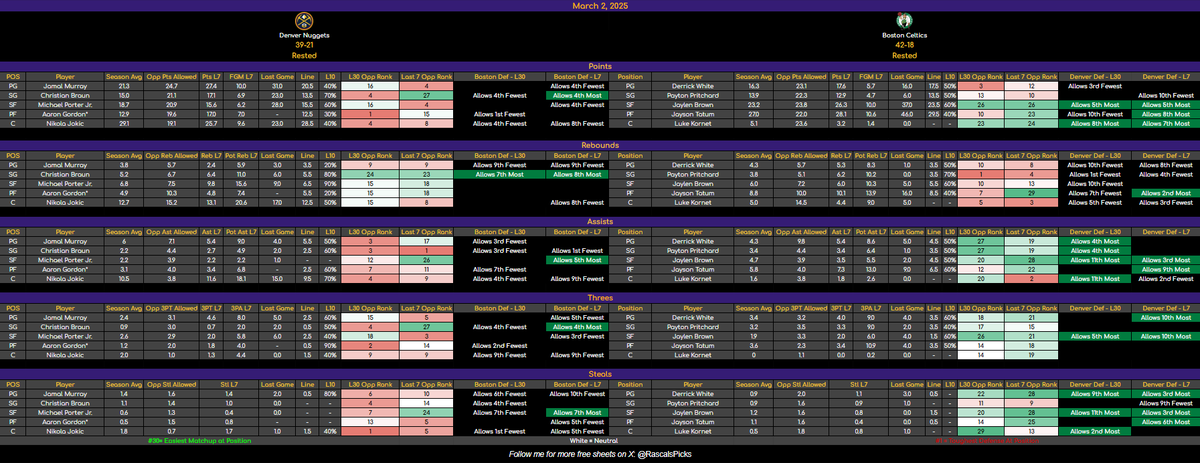Click the 'Follow me for more free sheets' footer

[600, 455]
